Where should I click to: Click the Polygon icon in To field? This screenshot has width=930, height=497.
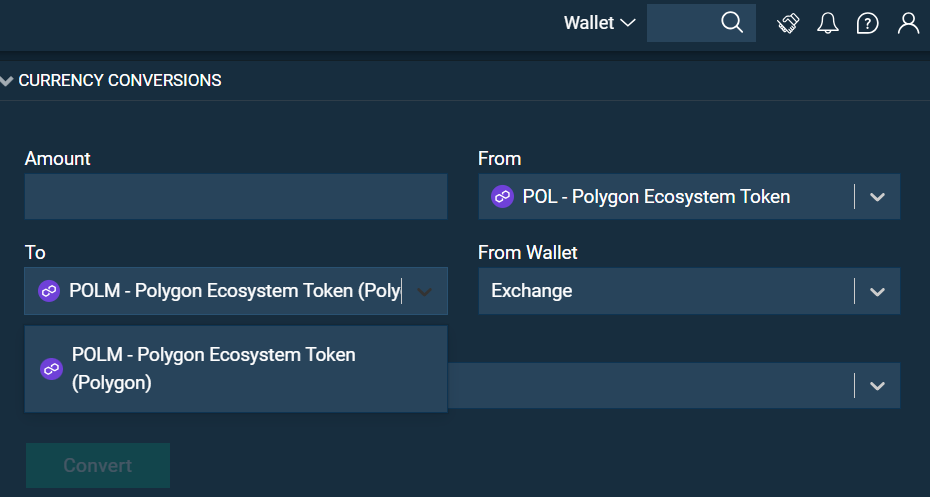coord(49,291)
